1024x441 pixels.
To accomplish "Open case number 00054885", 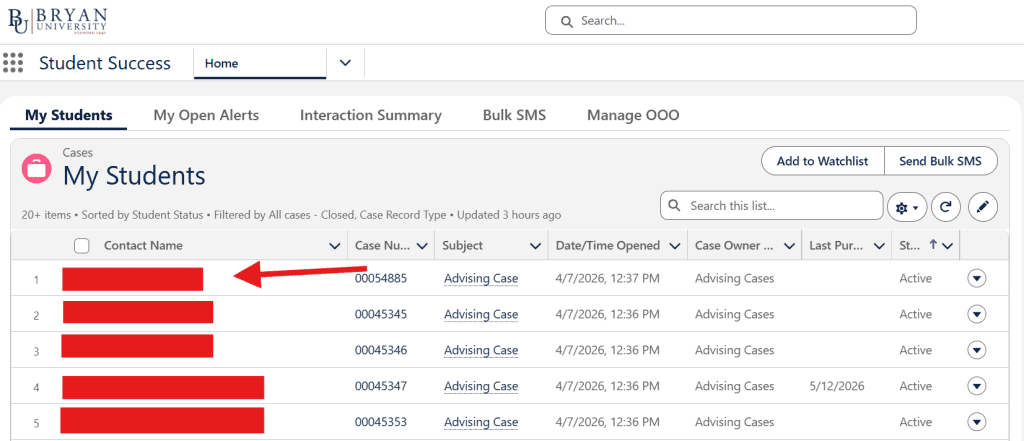I will 381,278.
